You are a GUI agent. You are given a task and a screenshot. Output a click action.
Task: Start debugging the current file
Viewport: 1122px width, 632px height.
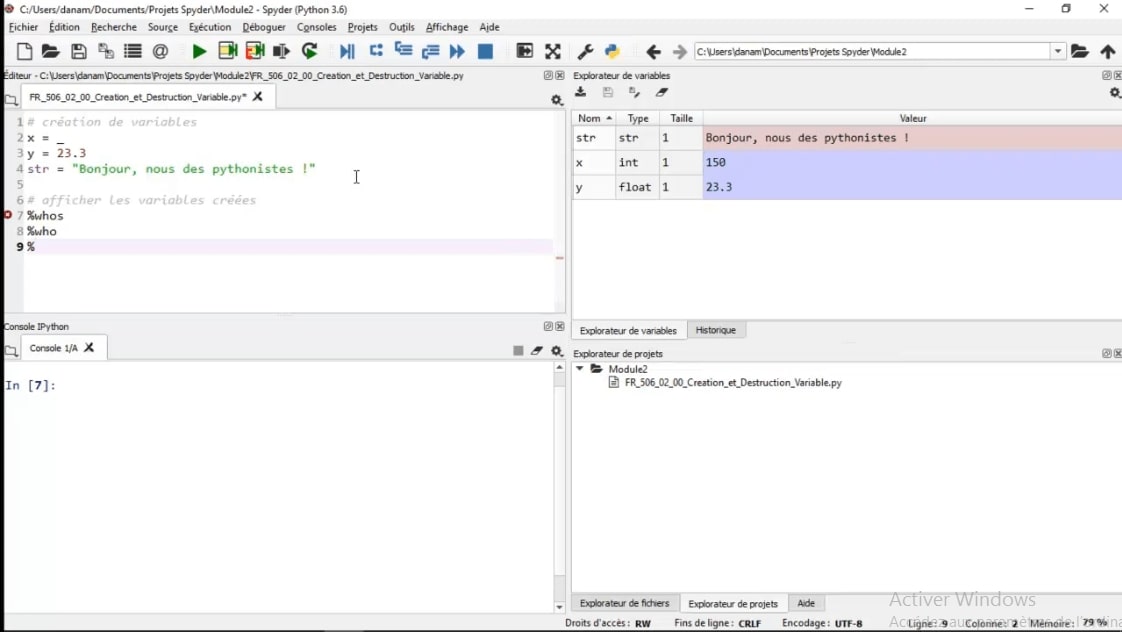click(x=347, y=51)
